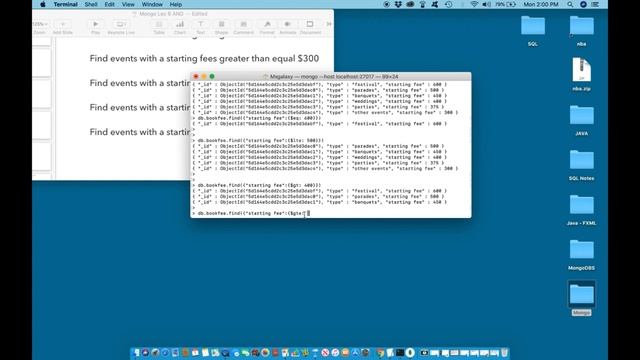Open Terminal icon in the Dock
This screenshot has height=360, width=640.
pos(400,353)
